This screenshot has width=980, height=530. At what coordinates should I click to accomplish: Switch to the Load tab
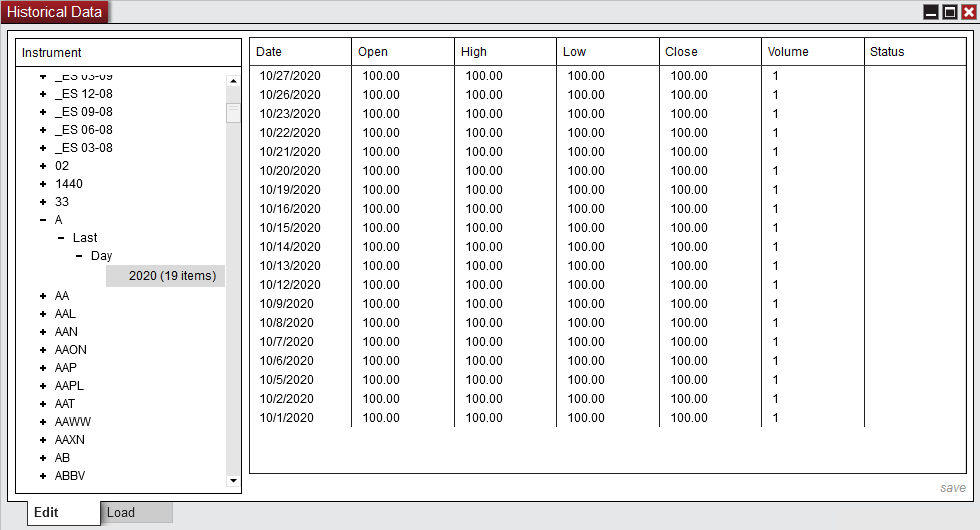click(136, 512)
